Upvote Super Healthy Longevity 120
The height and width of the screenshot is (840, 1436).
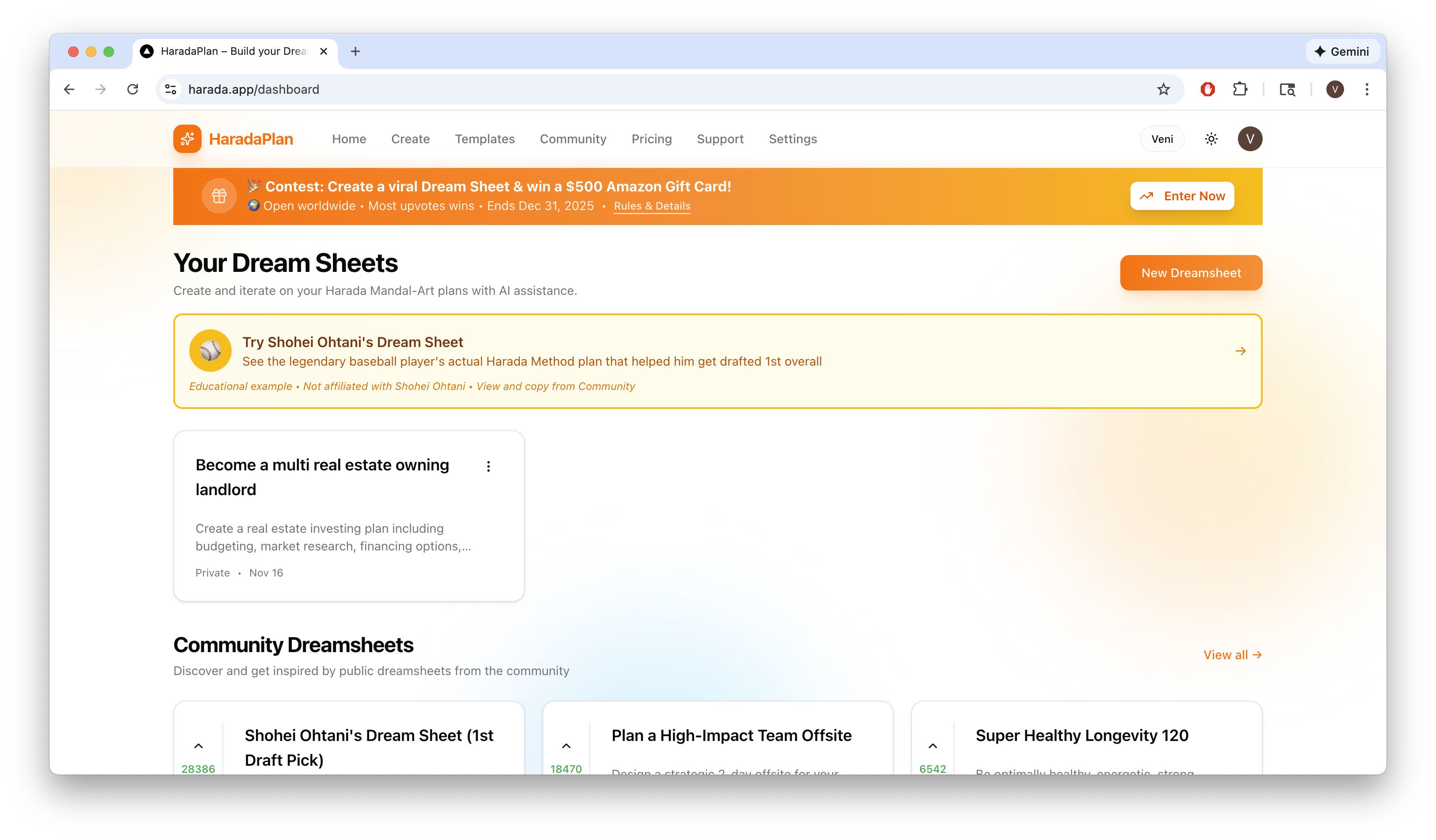[932, 745]
